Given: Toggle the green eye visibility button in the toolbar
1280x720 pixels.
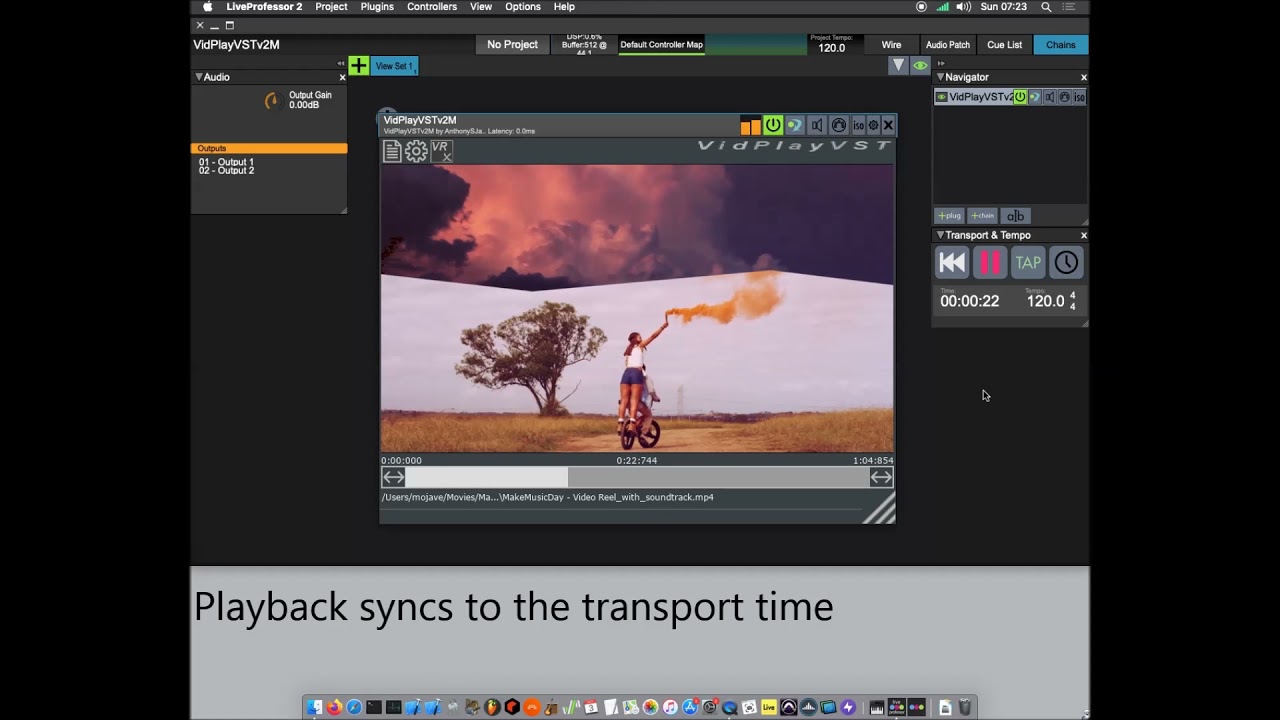Looking at the screenshot, I should tap(920, 65).
